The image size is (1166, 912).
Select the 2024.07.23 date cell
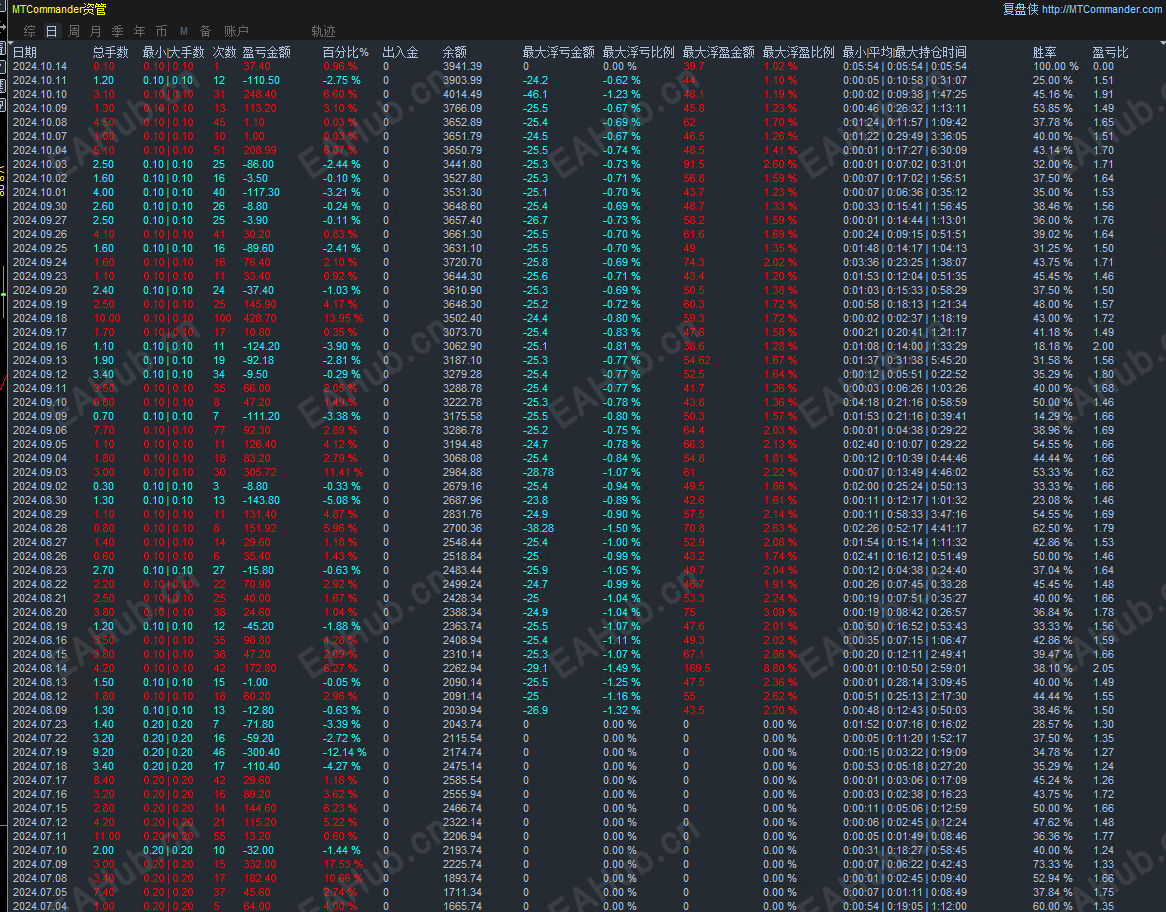click(x=40, y=725)
